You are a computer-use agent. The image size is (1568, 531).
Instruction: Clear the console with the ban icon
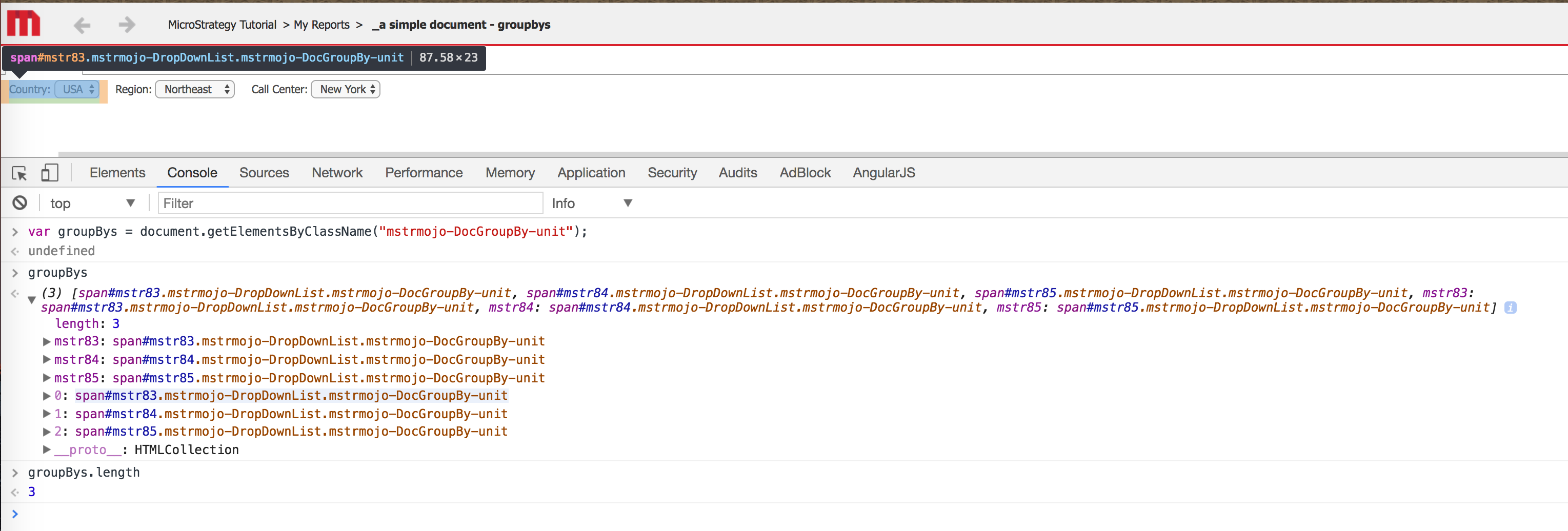20,203
